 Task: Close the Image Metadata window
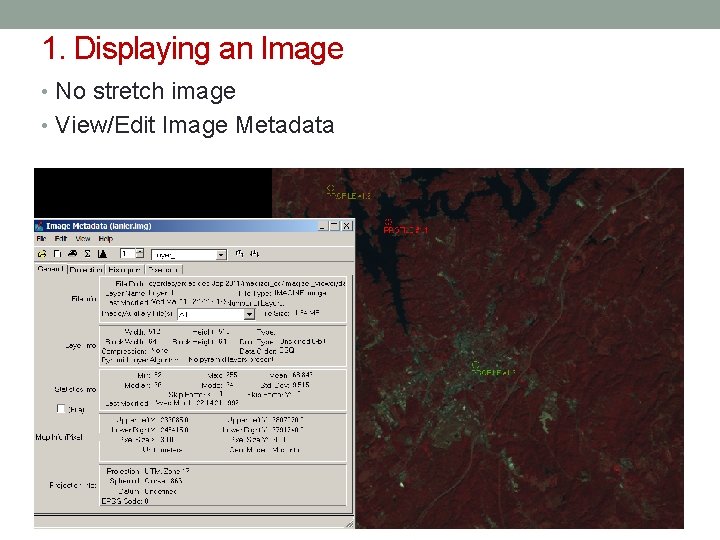coord(347,226)
